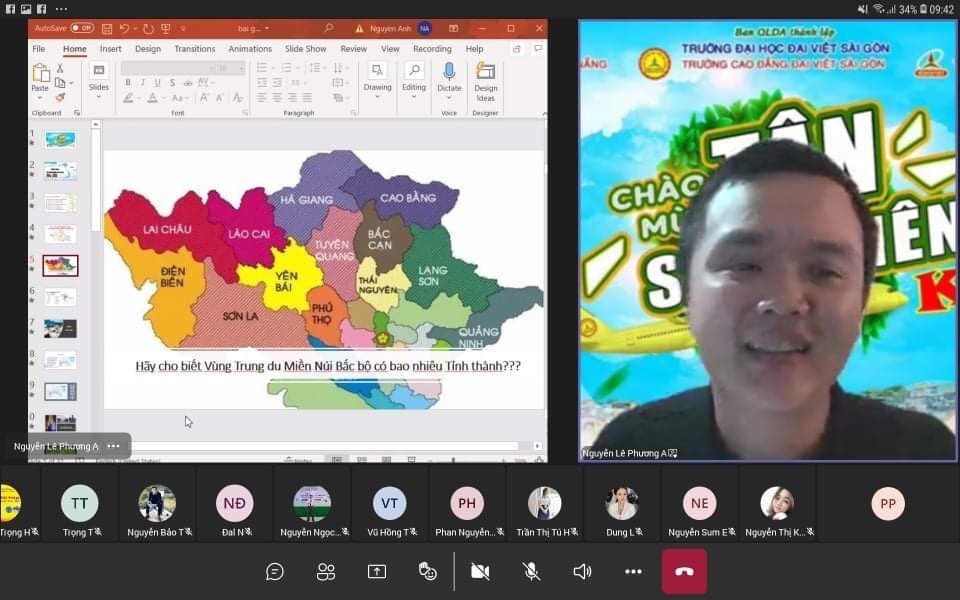This screenshot has width=960, height=600.
Task: Switch to the Slide Show tab
Action: (305, 49)
